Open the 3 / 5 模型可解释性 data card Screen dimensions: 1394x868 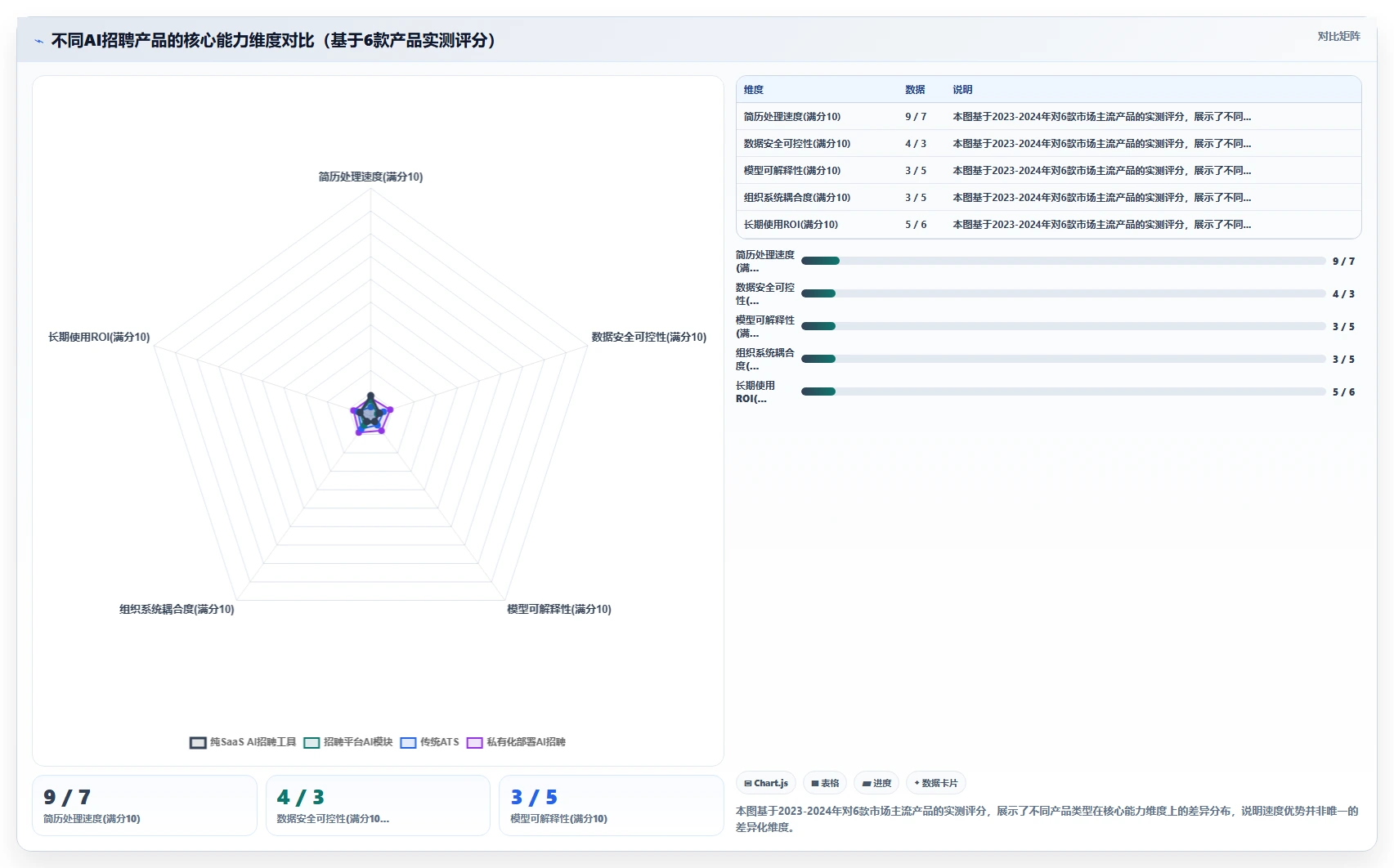(x=612, y=805)
